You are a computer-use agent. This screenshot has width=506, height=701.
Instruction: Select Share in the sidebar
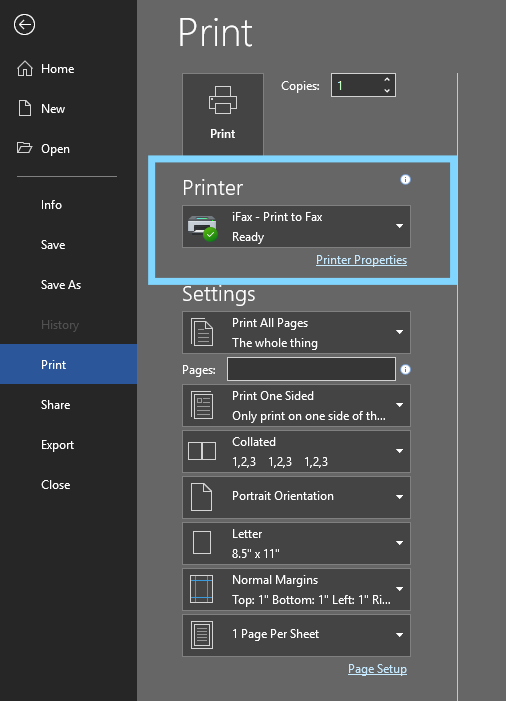68,405
